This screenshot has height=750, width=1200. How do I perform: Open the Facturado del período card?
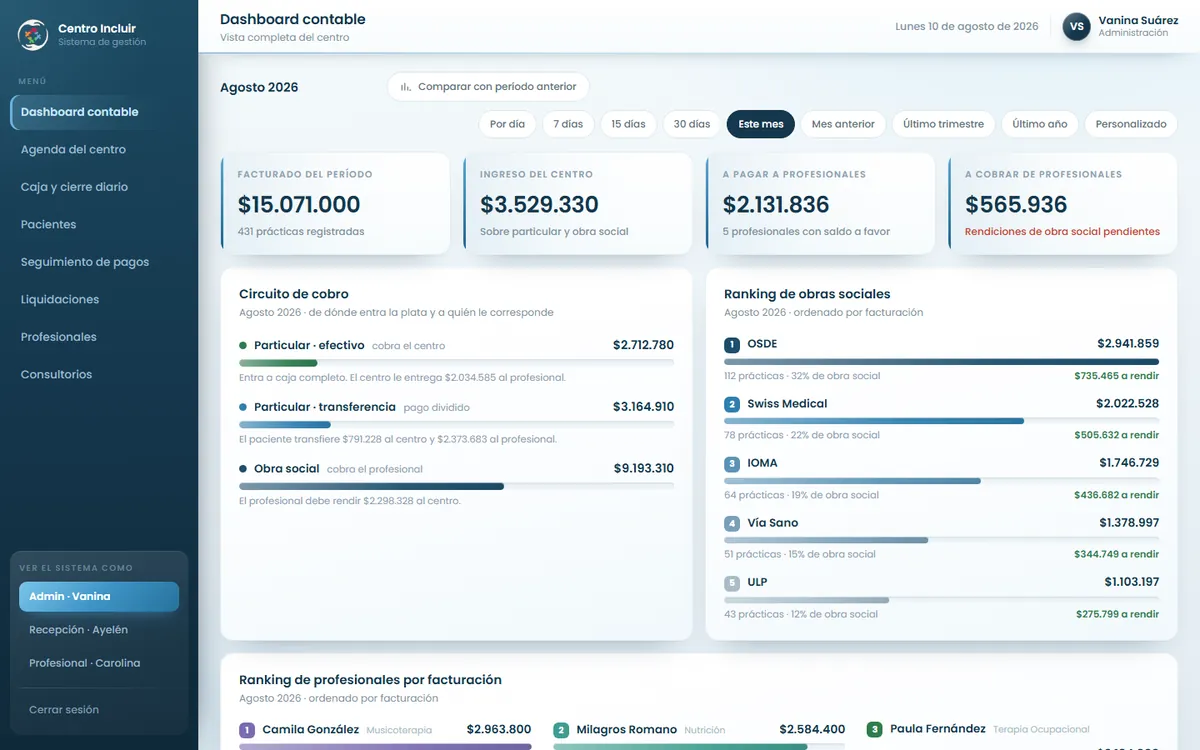pyautogui.click(x=335, y=203)
